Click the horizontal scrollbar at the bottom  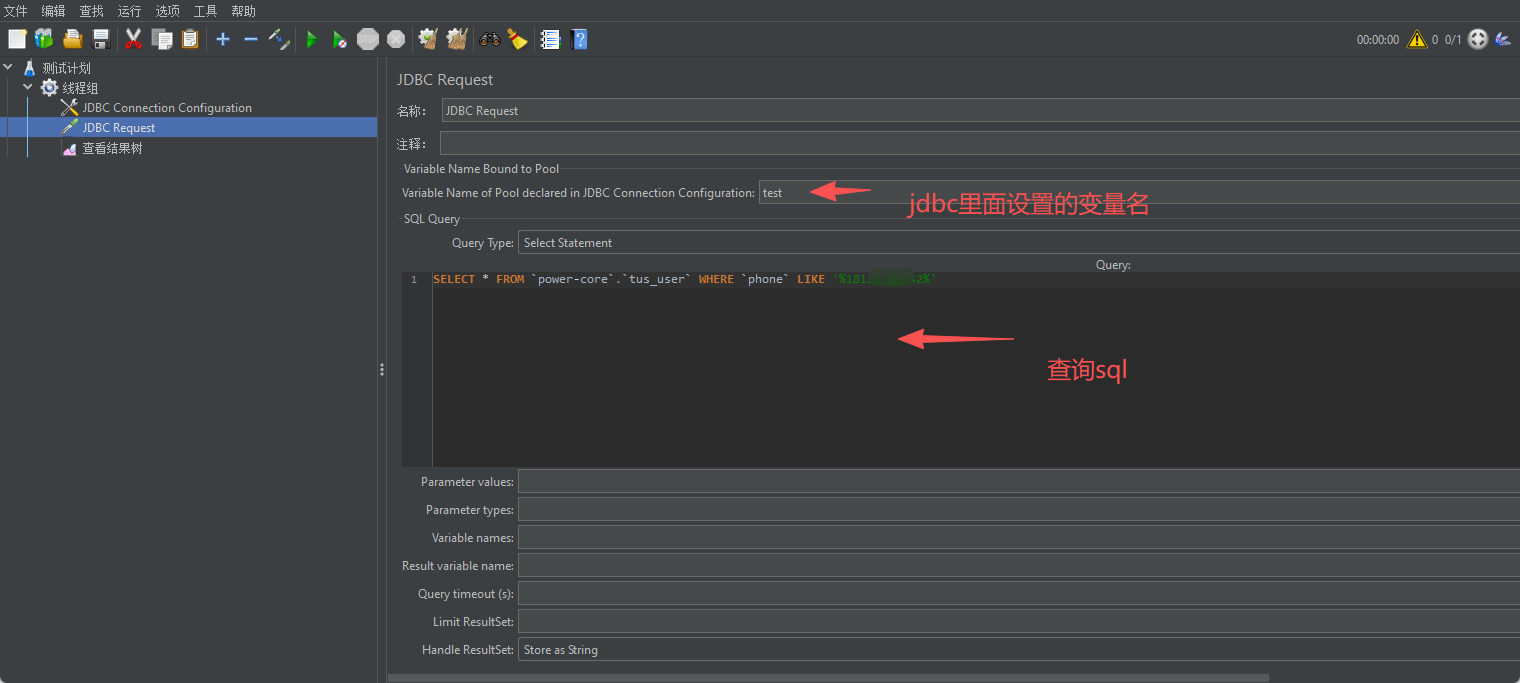828,677
